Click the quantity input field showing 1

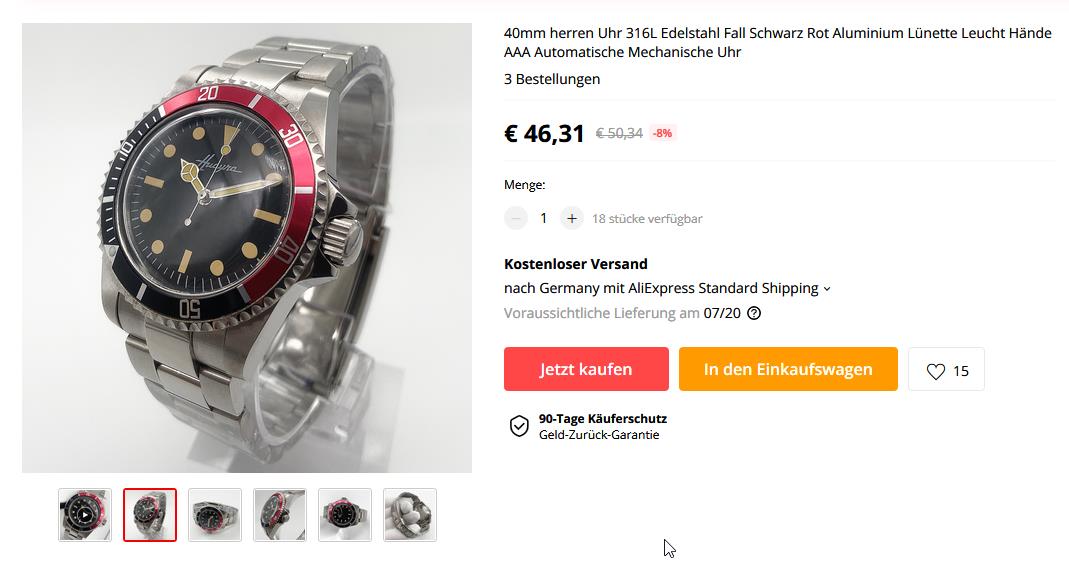click(543, 219)
